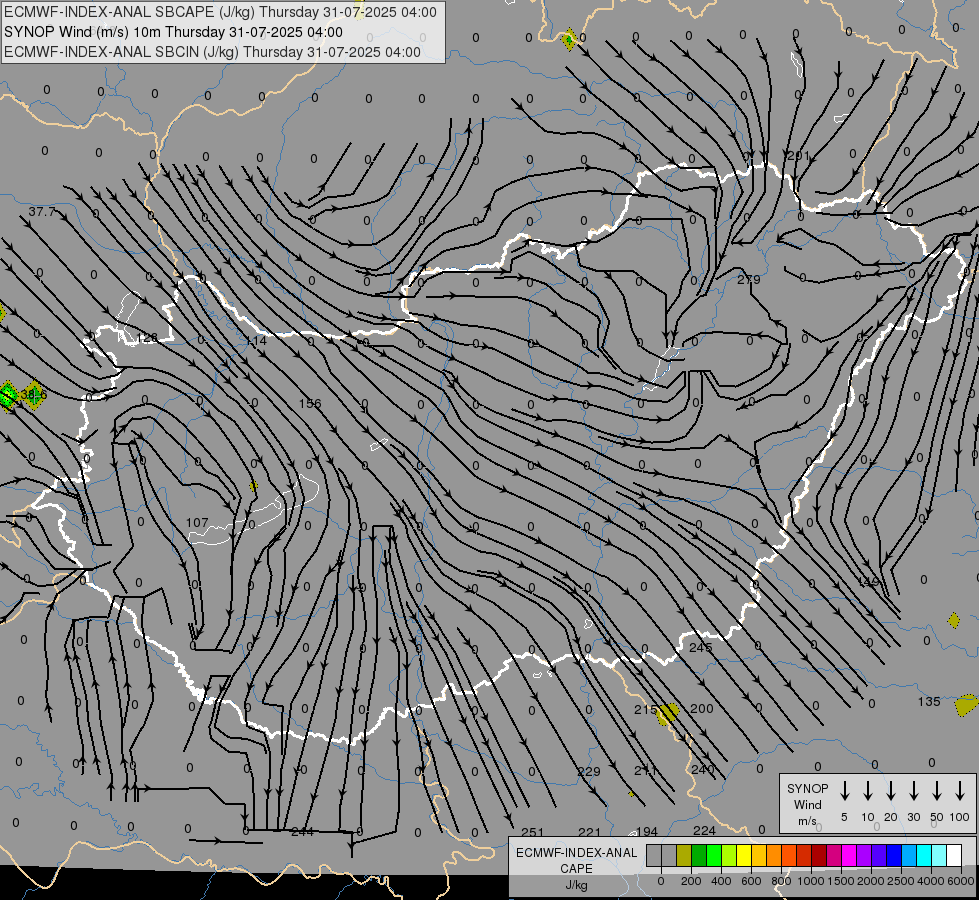
Task: Click the 'SYNOP' label in the wind legend
Action: click(807, 788)
